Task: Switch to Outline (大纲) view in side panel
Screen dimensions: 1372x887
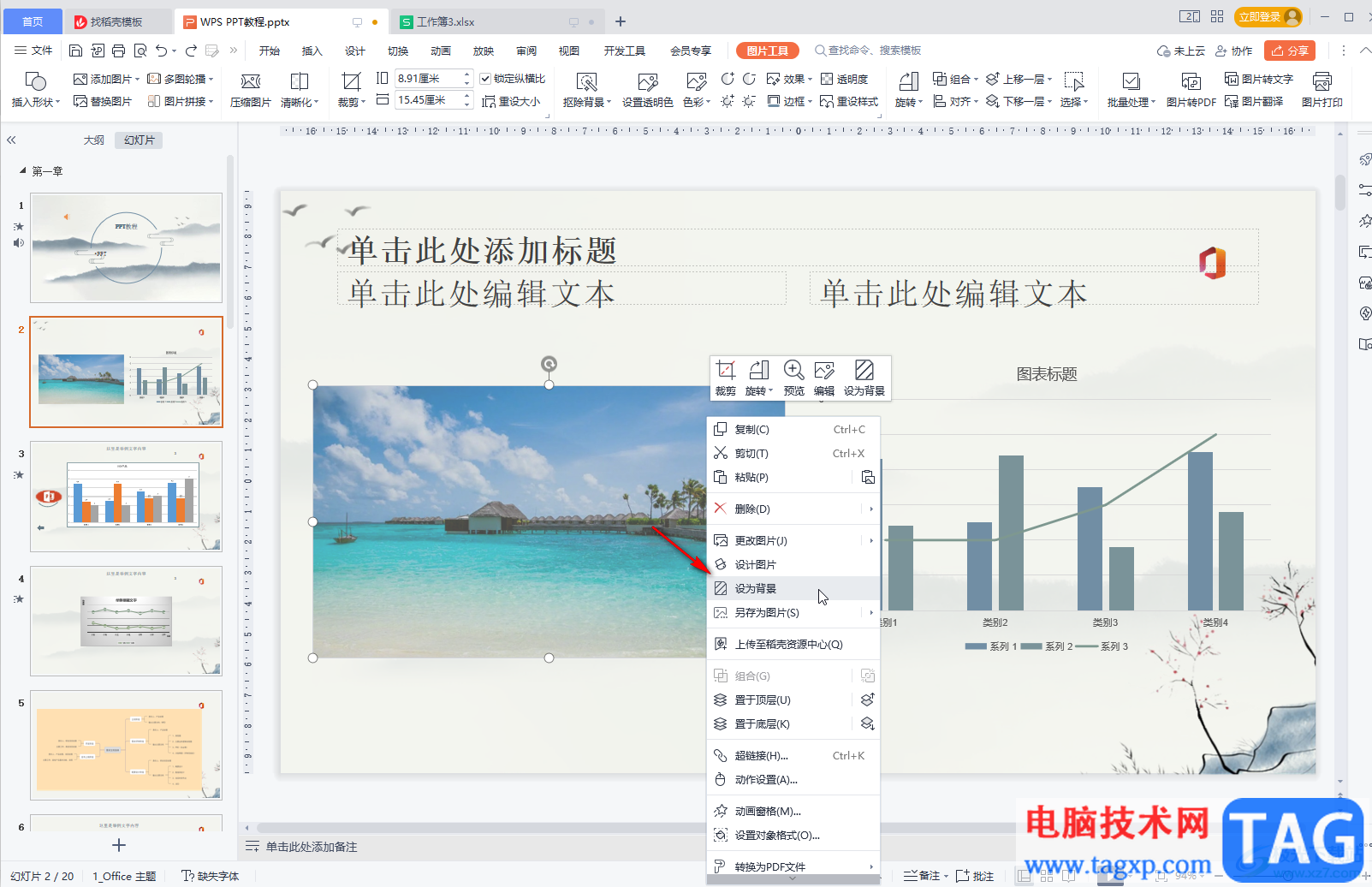Action: [x=93, y=140]
